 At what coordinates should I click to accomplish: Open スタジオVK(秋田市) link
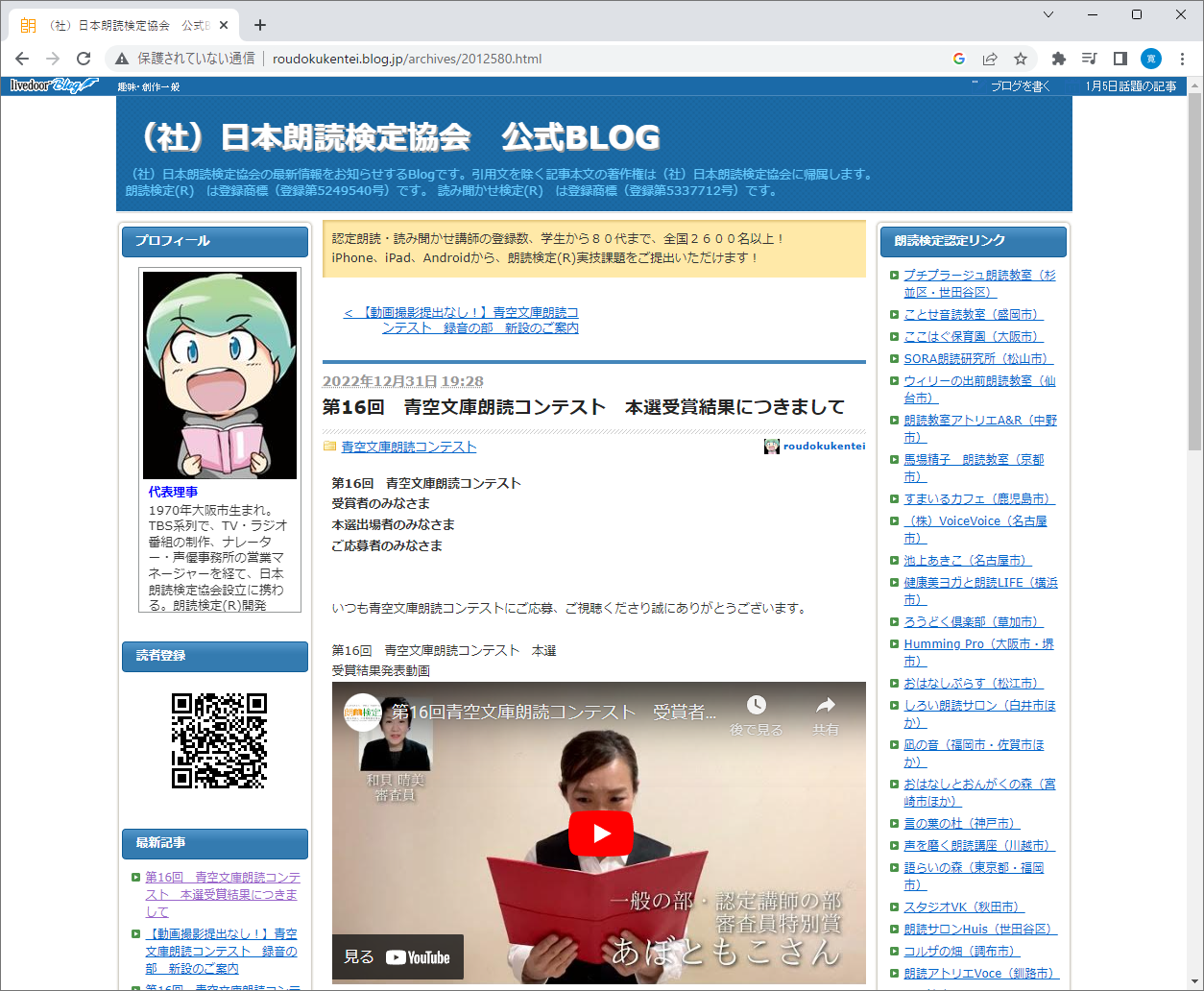(964, 906)
